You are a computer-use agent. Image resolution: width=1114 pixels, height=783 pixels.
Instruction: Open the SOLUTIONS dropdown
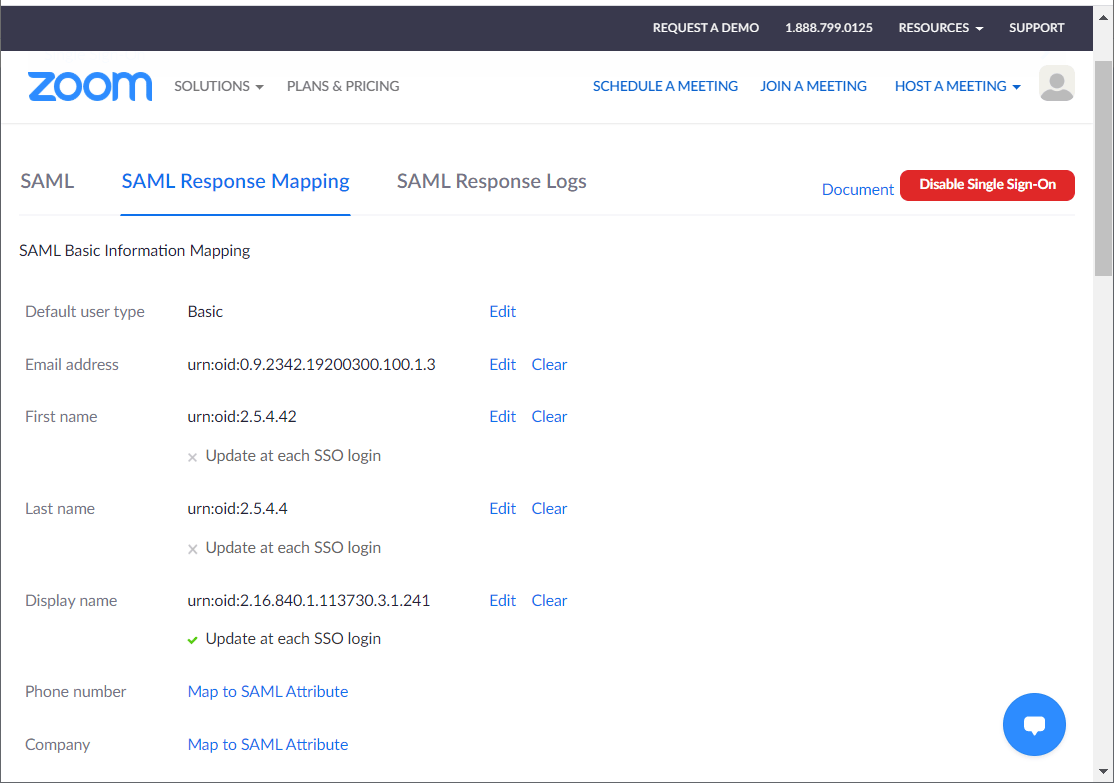pyautogui.click(x=218, y=86)
